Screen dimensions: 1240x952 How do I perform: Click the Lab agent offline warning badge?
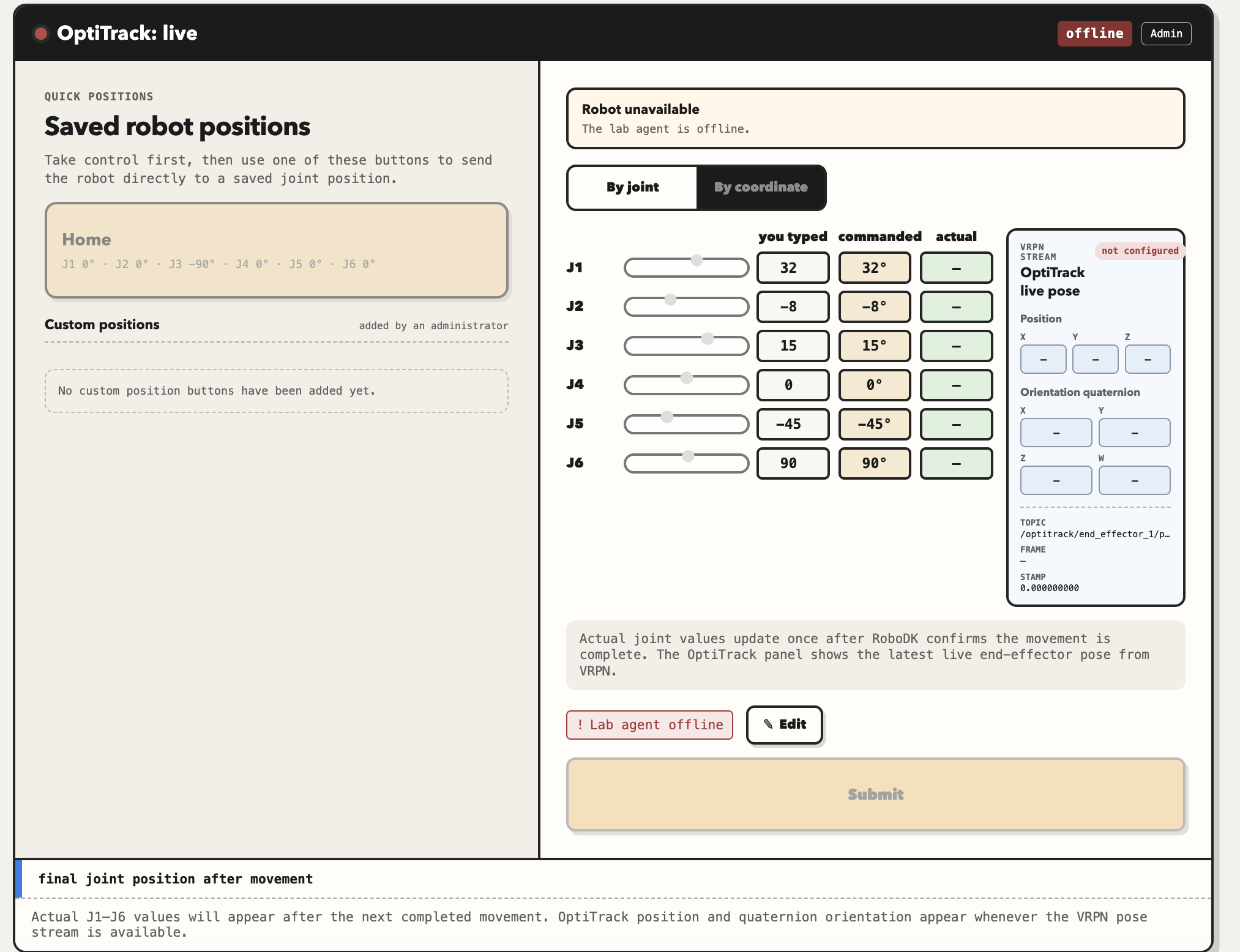(649, 725)
